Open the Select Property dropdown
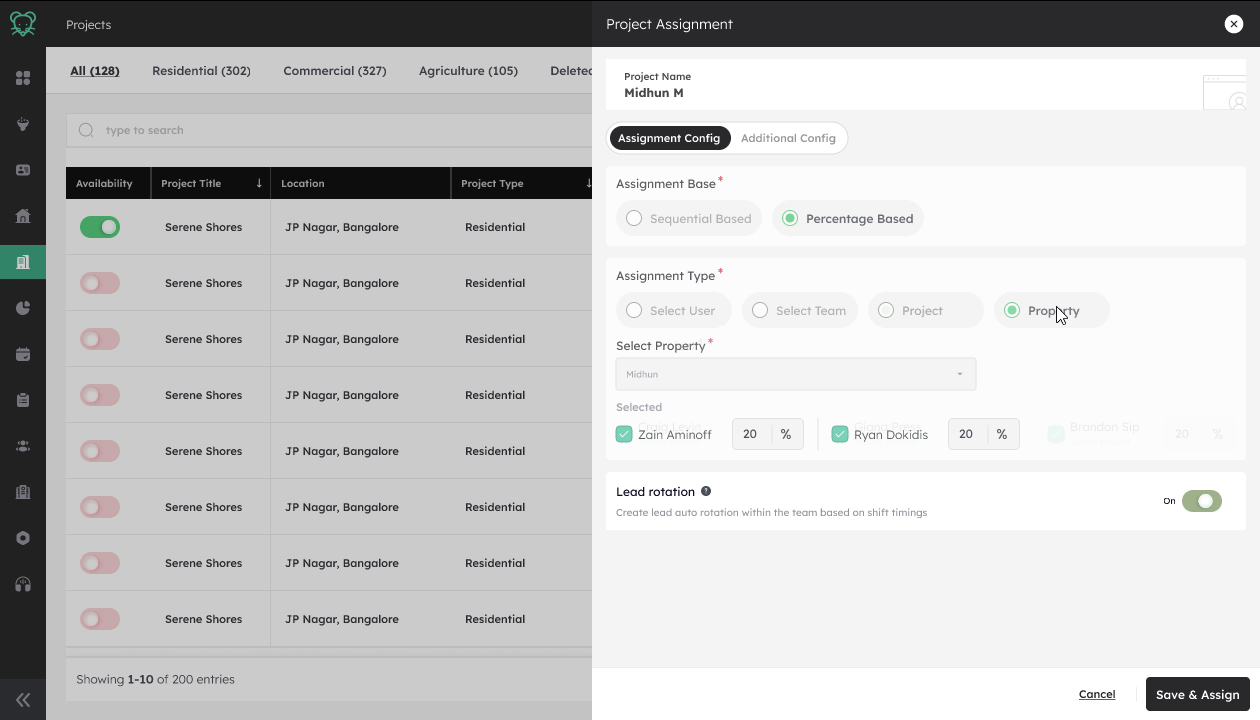Screen dimensions: 1260x720 pyautogui.click(x=796, y=374)
